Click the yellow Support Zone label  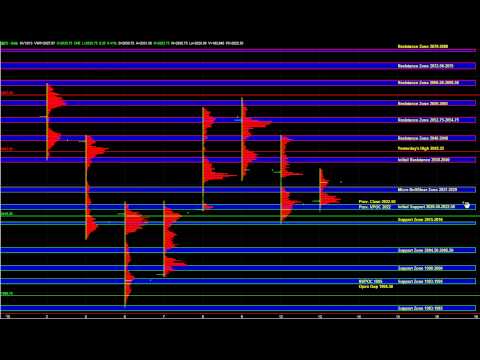420,220
